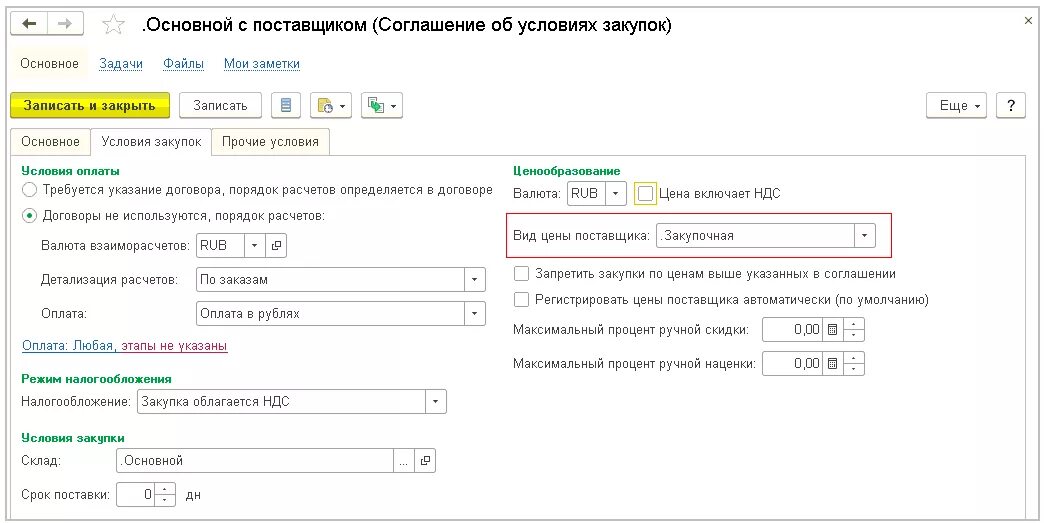Open the Склад .Основной record via open icon
Viewport: 1044px width, 523px height.
point(425,460)
